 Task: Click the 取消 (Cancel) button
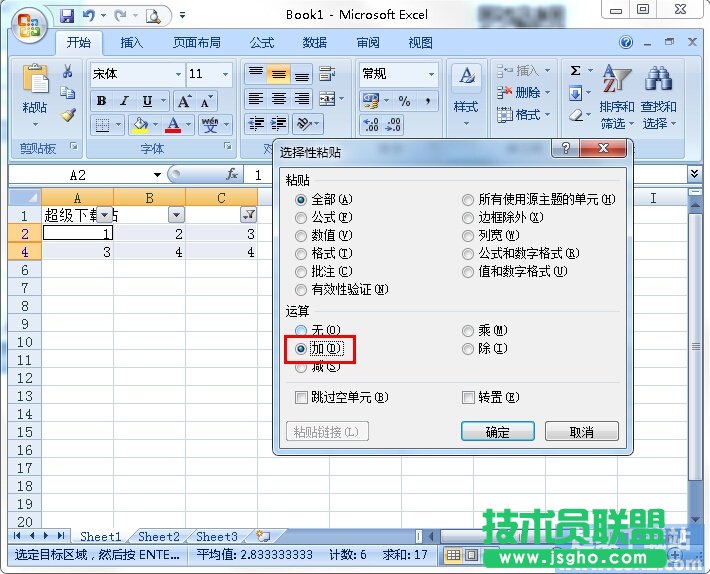(x=581, y=432)
